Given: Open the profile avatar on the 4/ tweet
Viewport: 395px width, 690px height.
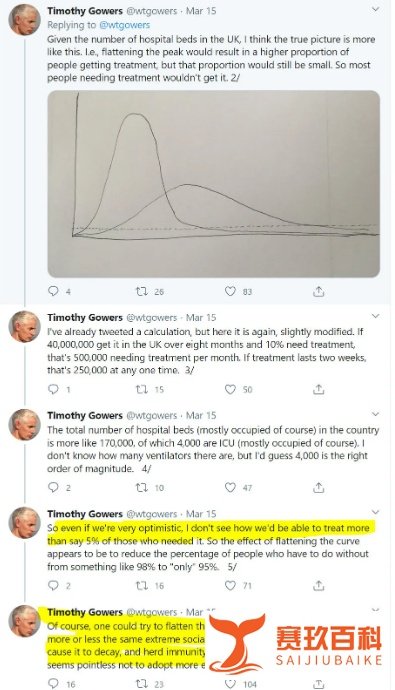Looking at the screenshot, I should pos(25,425).
